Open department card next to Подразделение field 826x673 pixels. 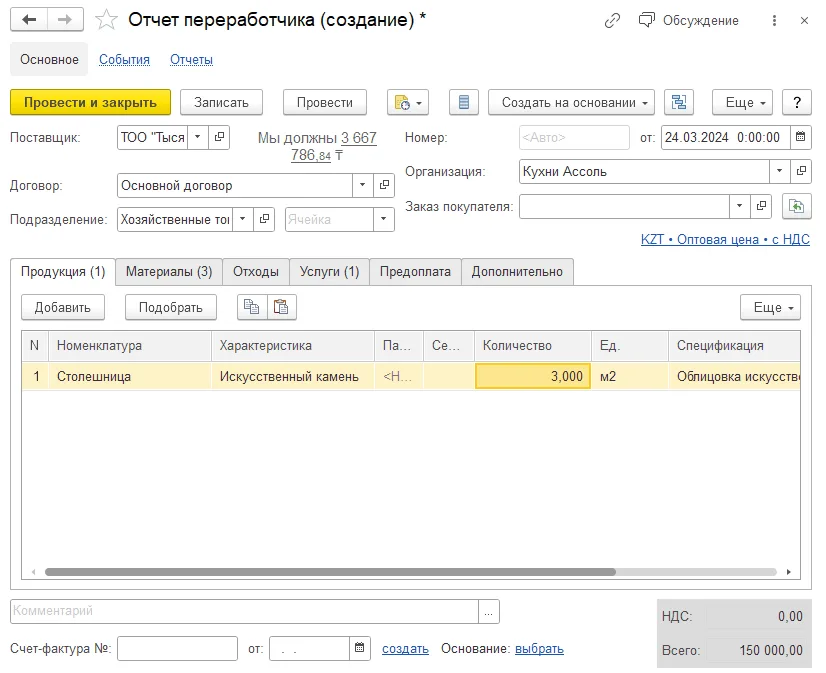click(264, 219)
